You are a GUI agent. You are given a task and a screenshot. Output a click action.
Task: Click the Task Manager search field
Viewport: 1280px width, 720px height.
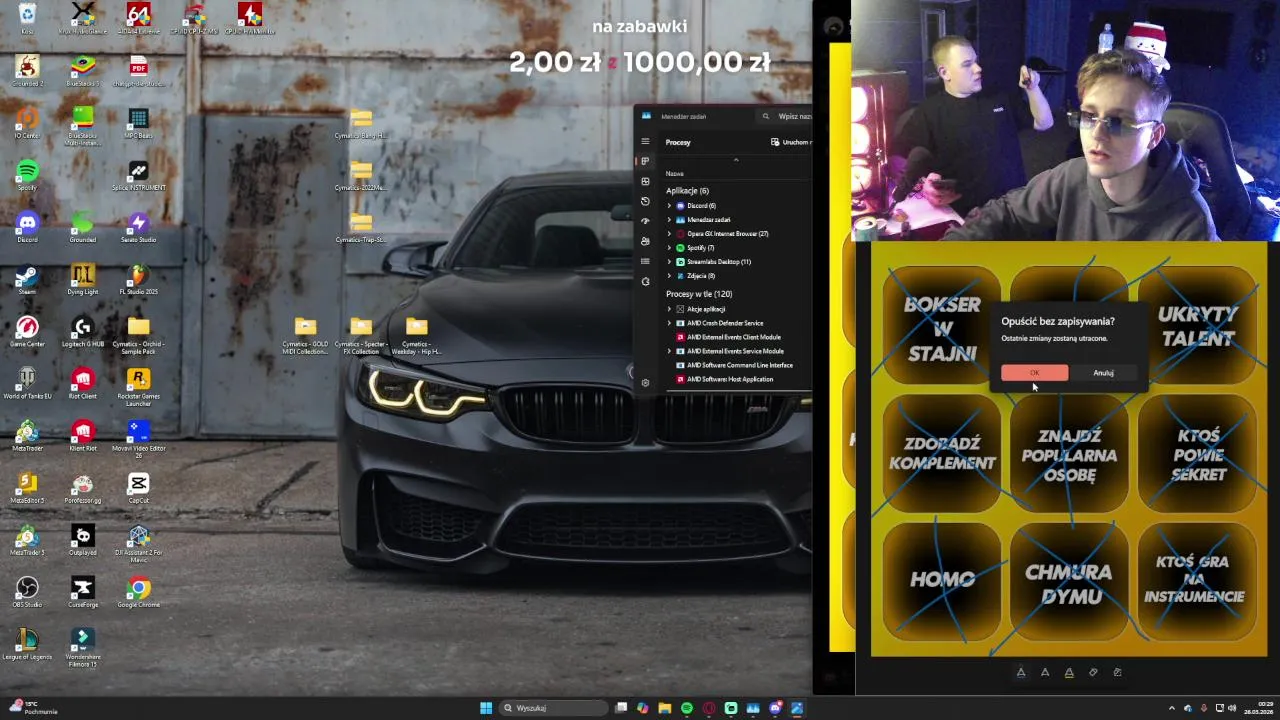coord(785,116)
